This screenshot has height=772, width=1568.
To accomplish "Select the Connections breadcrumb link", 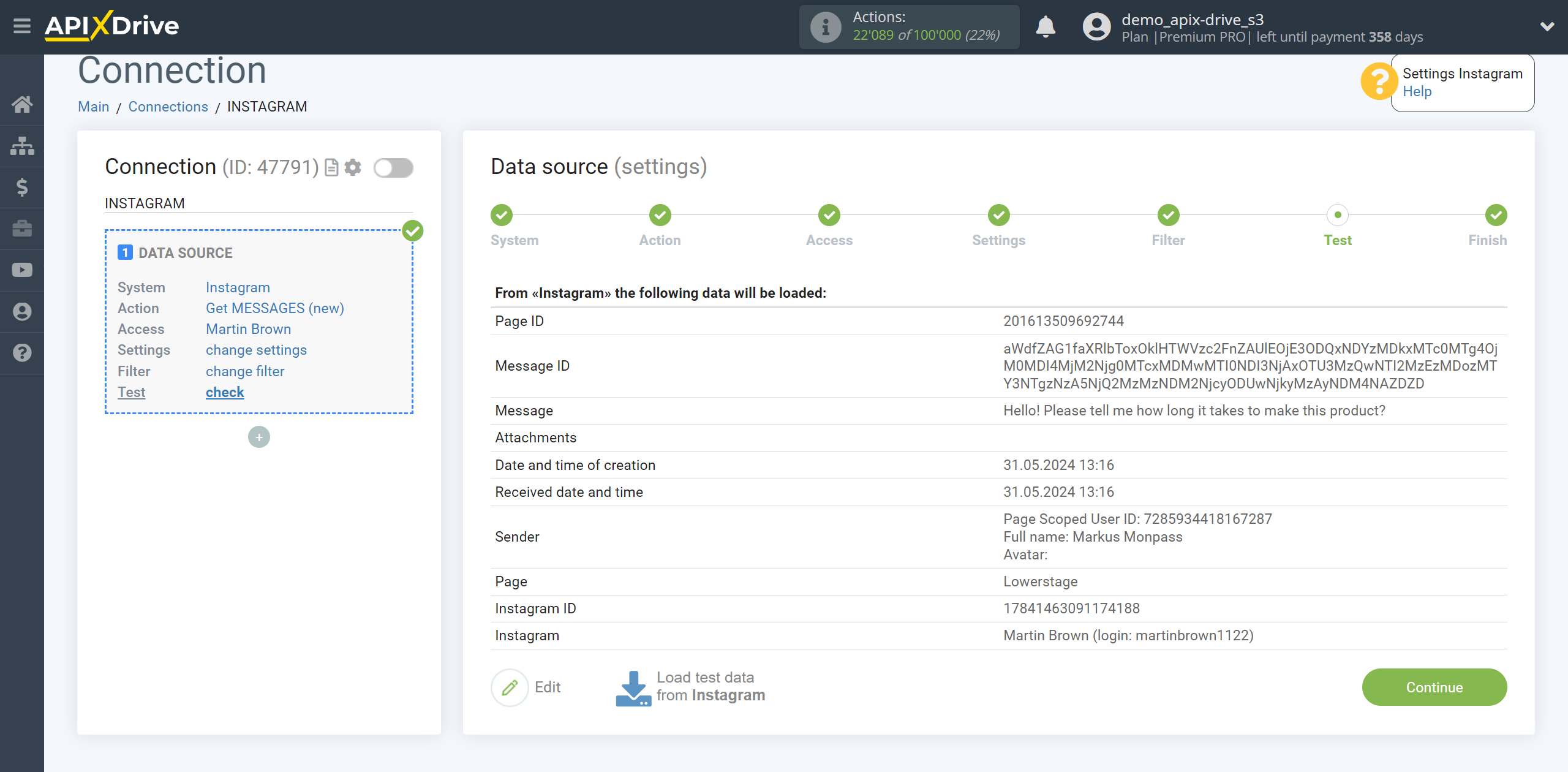I will click(167, 106).
